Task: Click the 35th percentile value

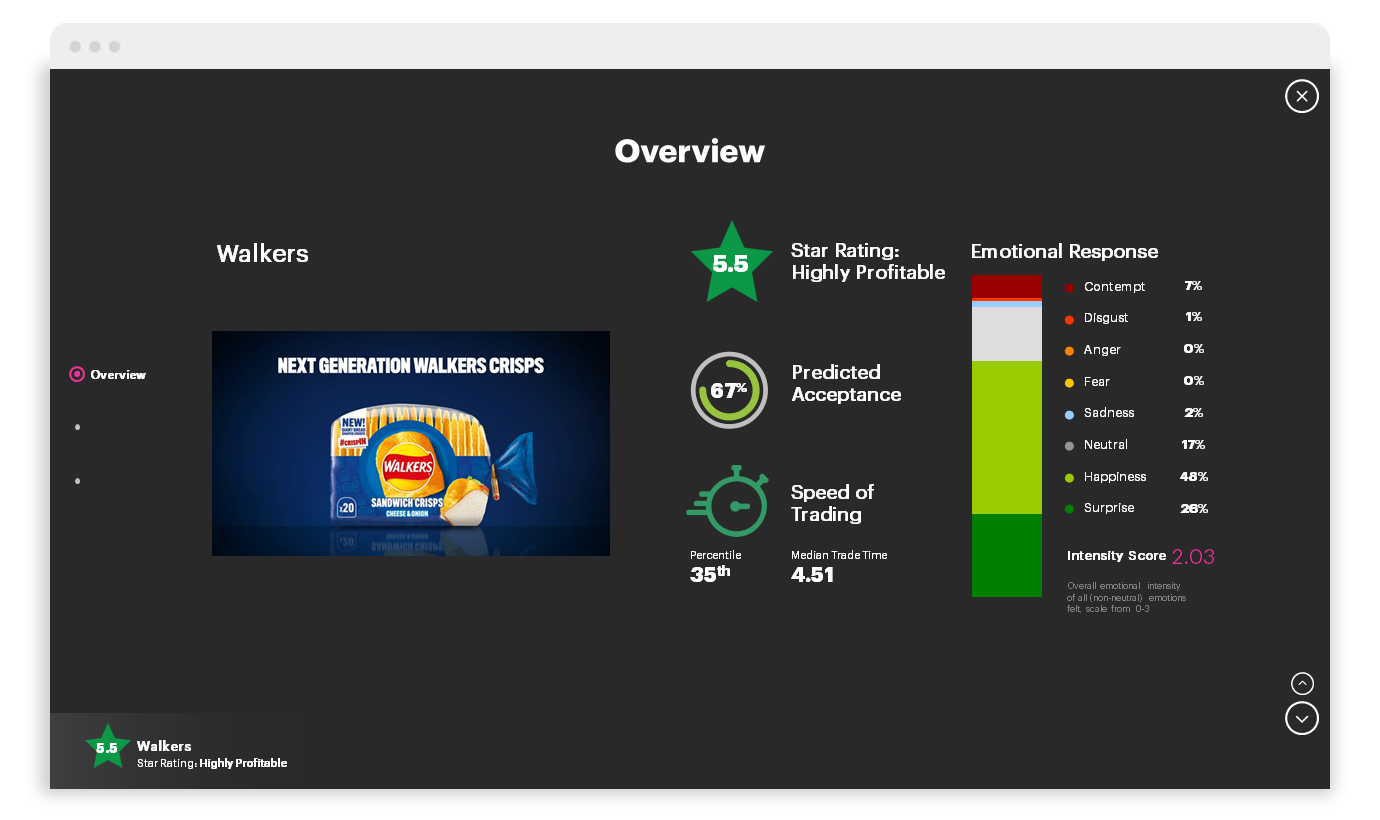Action: coord(710,575)
